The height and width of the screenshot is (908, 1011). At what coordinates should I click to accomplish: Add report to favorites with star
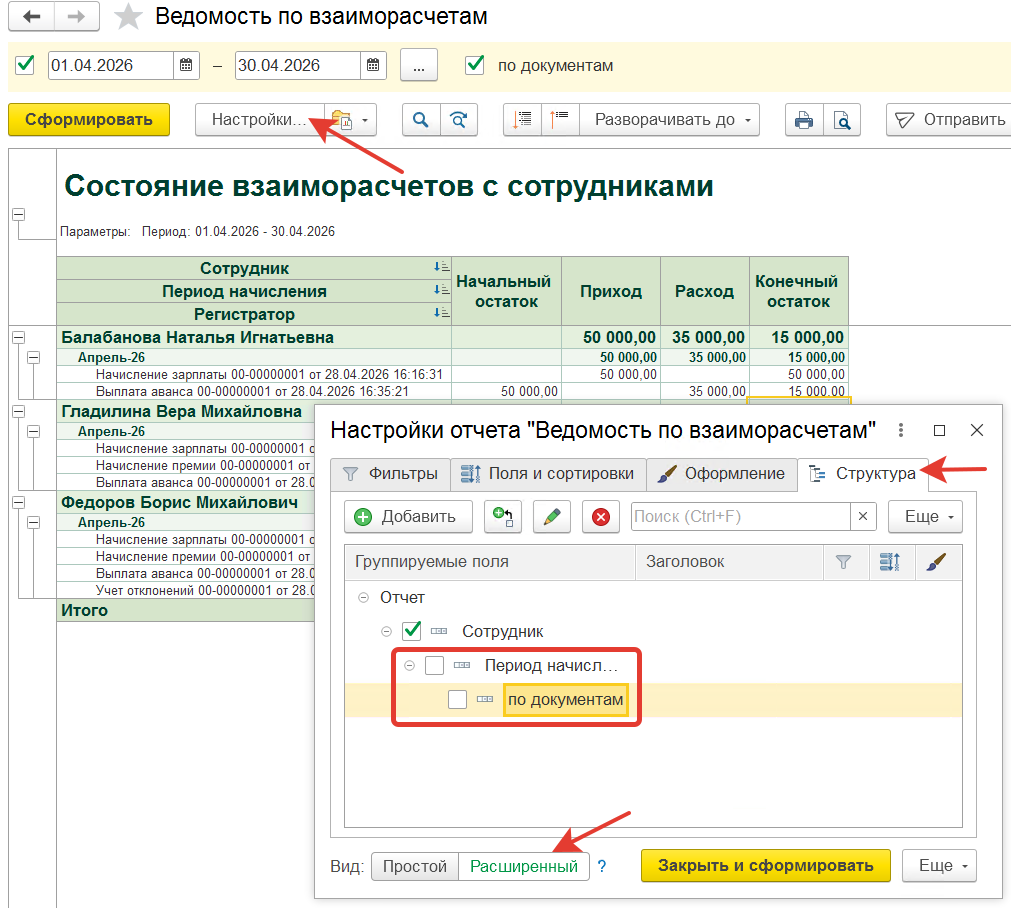tap(128, 17)
